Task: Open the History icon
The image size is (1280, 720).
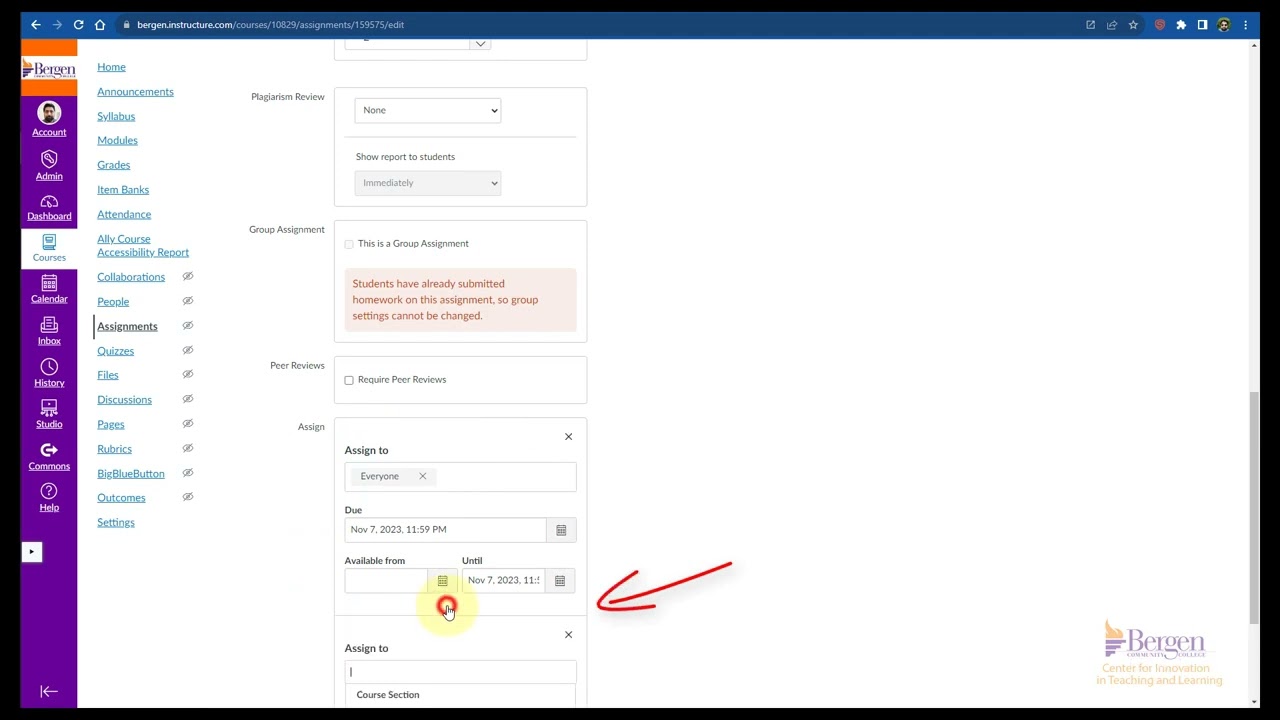Action: point(49,373)
